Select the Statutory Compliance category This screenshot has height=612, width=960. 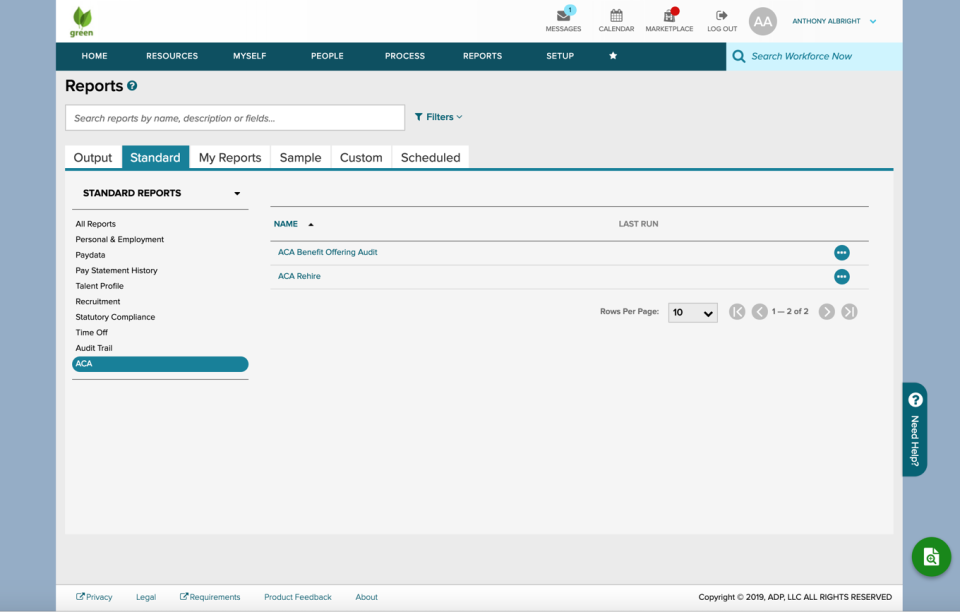pos(115,317)
